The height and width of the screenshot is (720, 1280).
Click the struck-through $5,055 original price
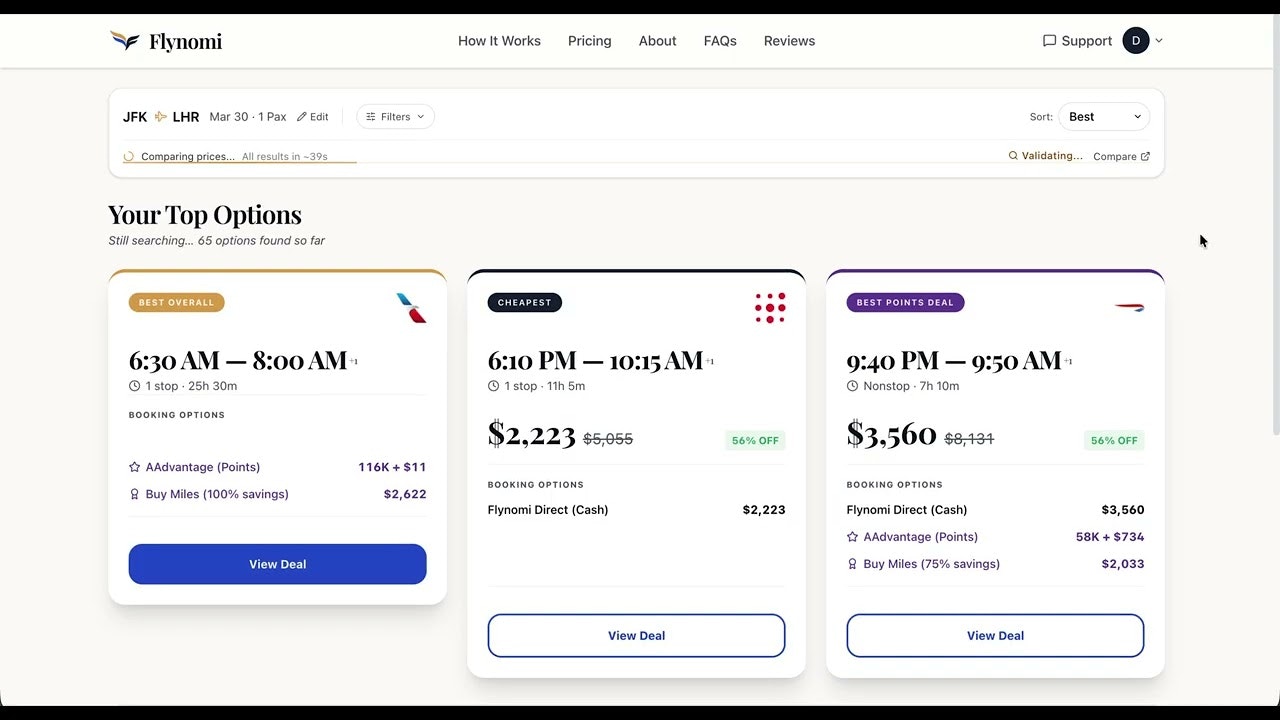point(608,439)
